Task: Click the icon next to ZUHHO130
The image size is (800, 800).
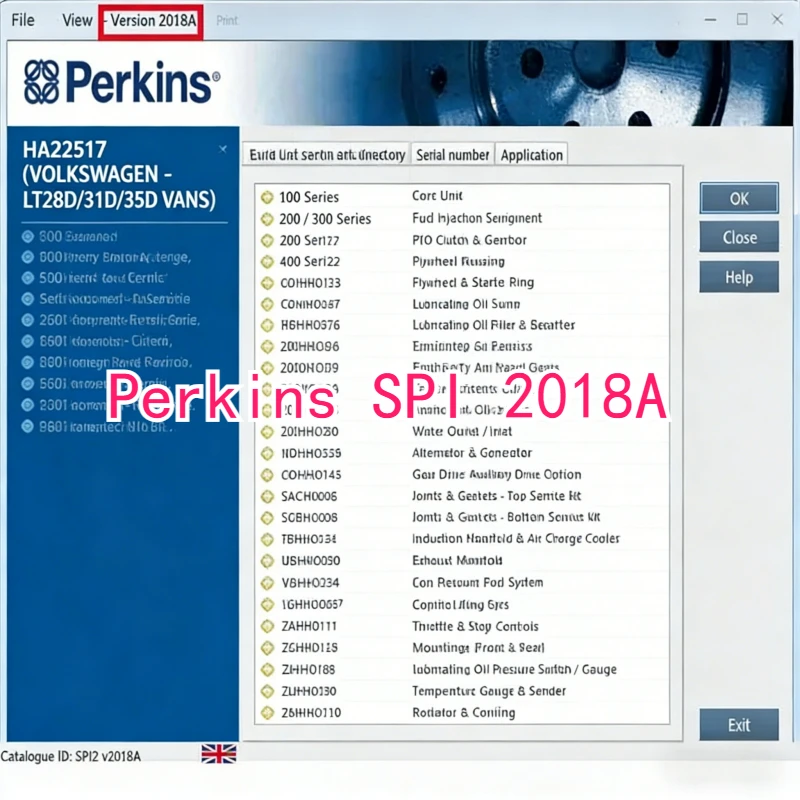Action: point(267,691)
